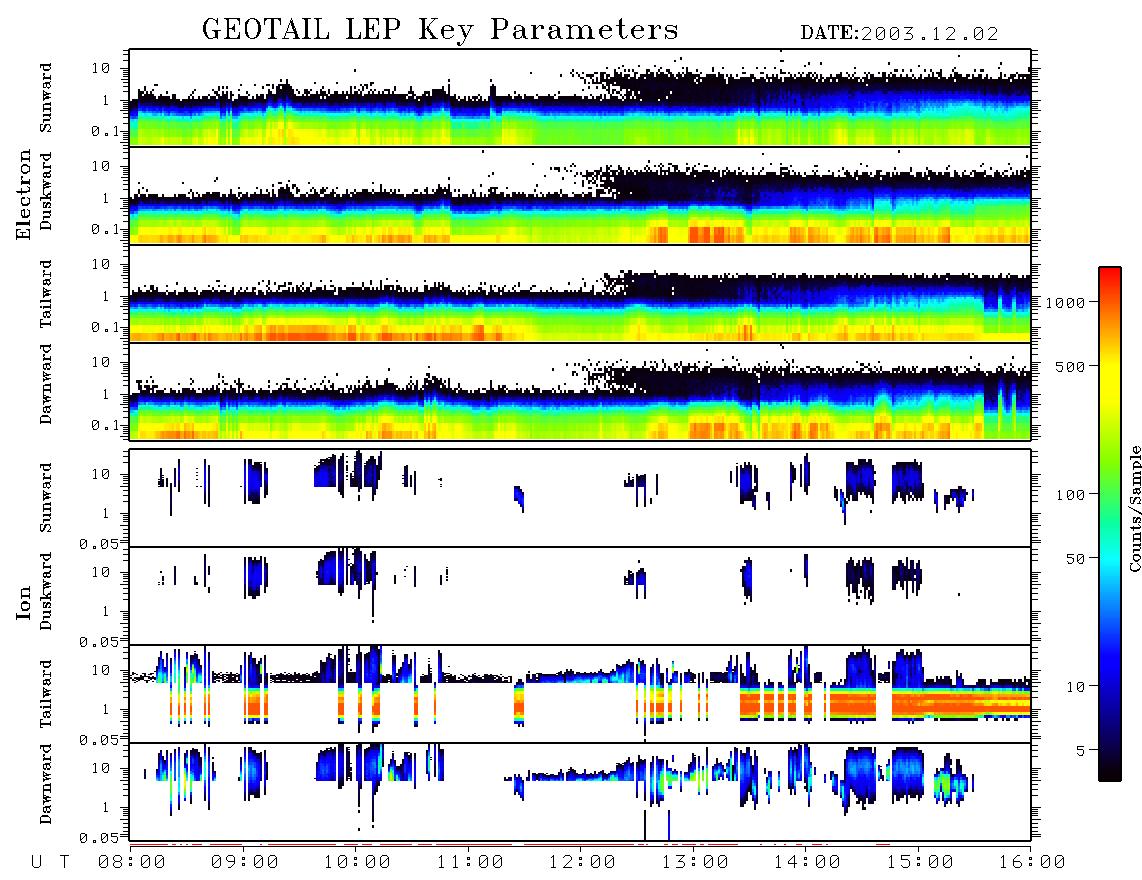Click the Ion Sunward spectrogram panel
This screenshot has height=880, width=1142.
coord(580,498)
